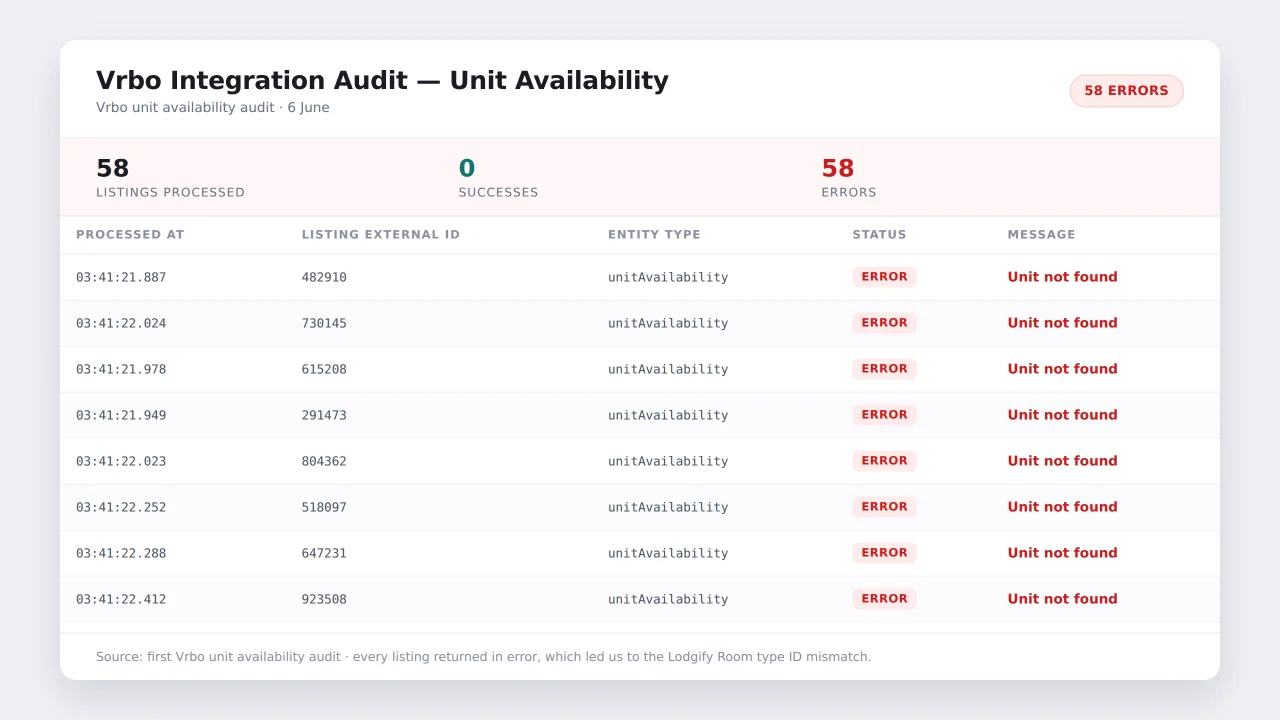The image size is (1280, 720).
Task: Click listing ID 923508
Action: [x=324, y=599]
